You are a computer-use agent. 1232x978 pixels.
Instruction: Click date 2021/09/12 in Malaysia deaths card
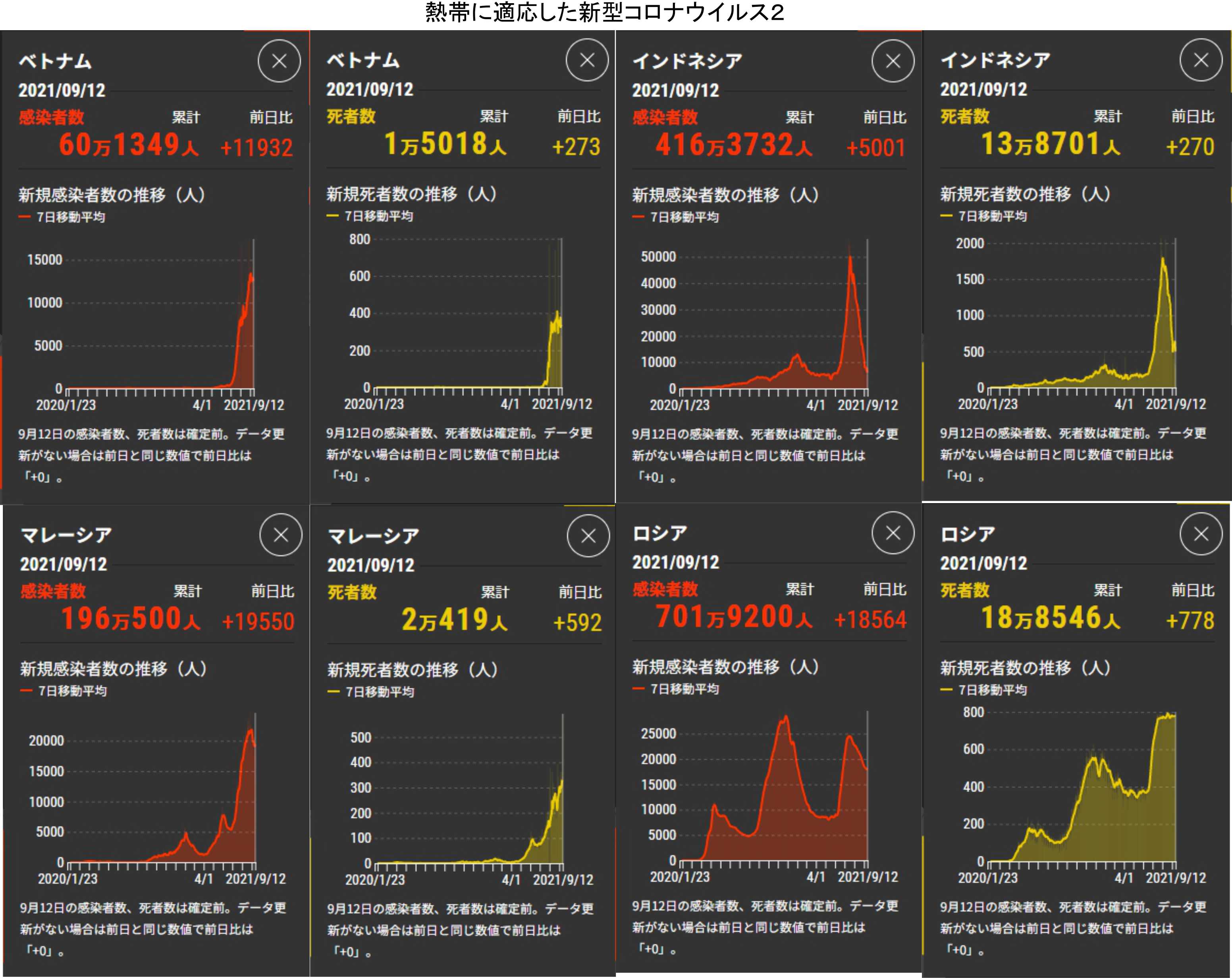click(x=371, y=565)
